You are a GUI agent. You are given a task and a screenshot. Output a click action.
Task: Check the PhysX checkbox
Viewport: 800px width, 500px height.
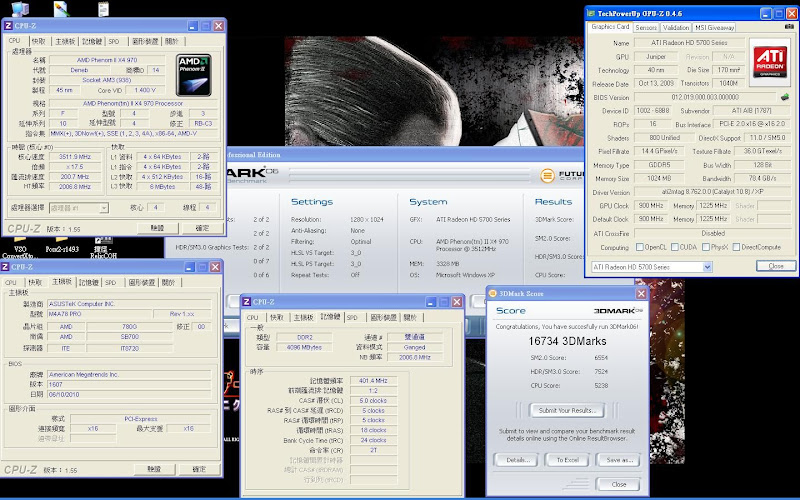[707, 247]
